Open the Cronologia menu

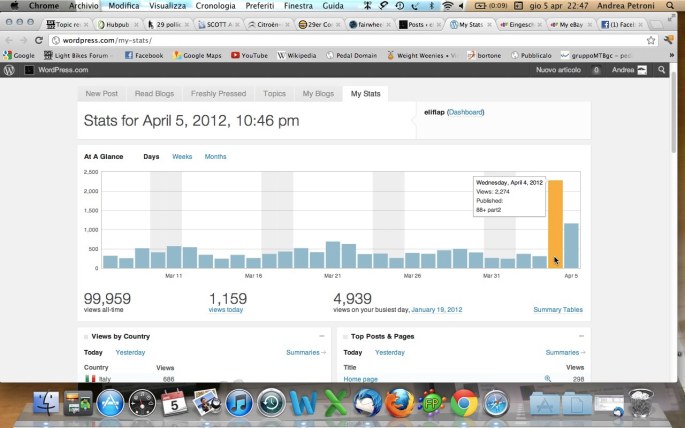coord(214,6)
